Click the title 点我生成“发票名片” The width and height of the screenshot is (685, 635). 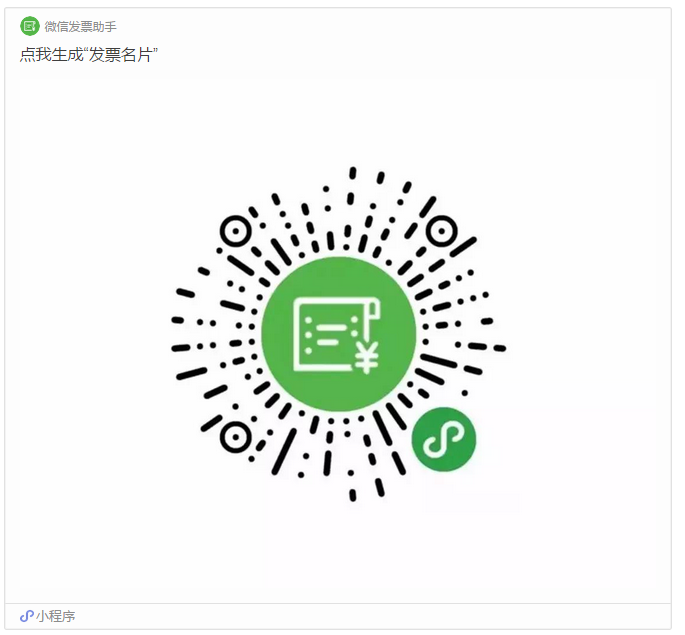(89, 55)
